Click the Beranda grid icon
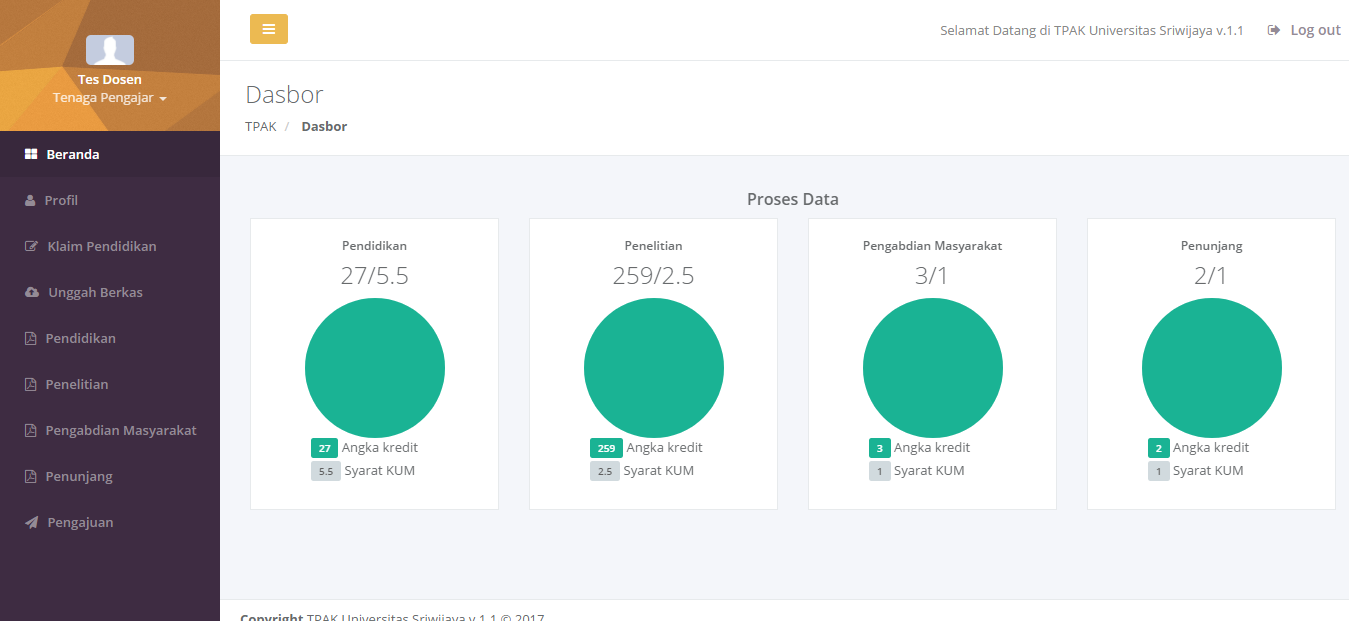 [x=31, y=154]
